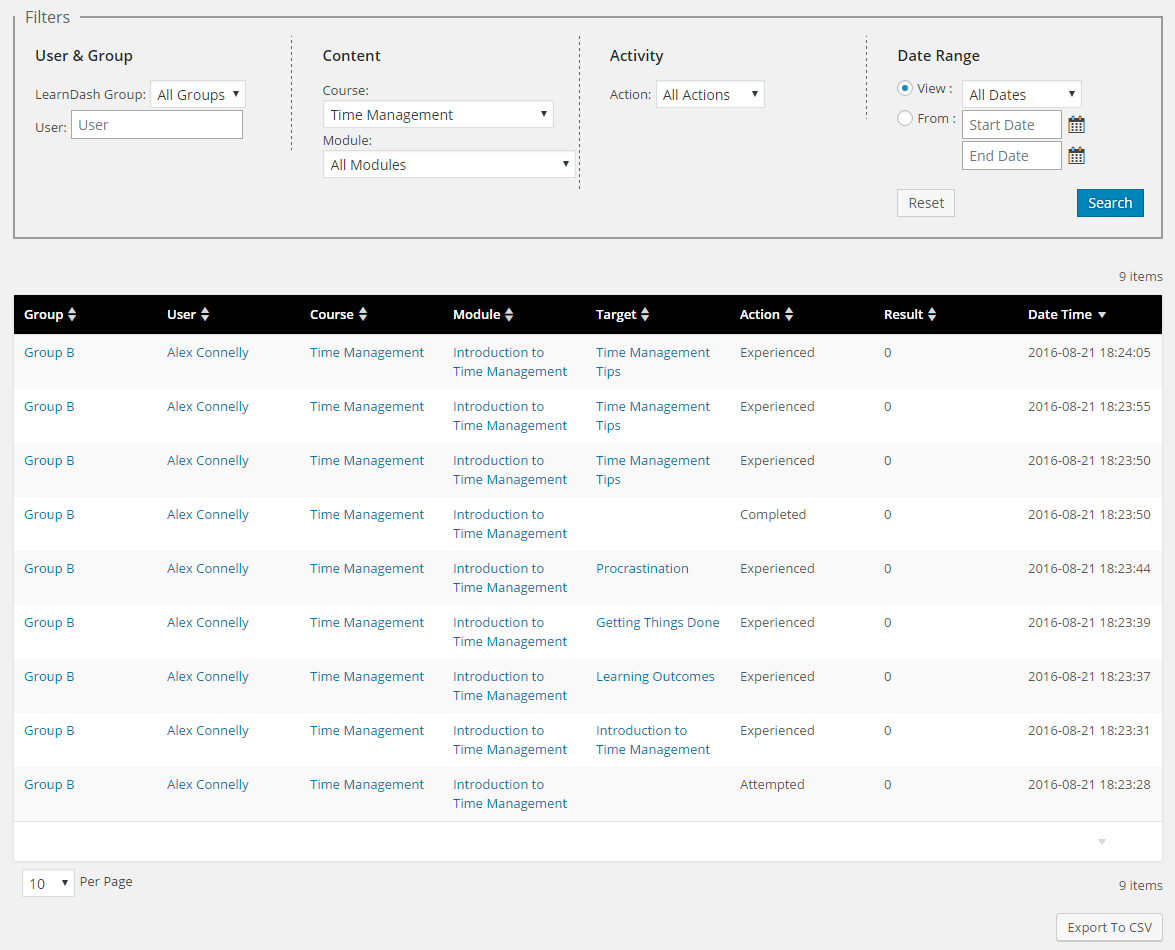Sort table by Target column arrows
Viewport: 1175px width, 950px height.
[x=645, y=315]
